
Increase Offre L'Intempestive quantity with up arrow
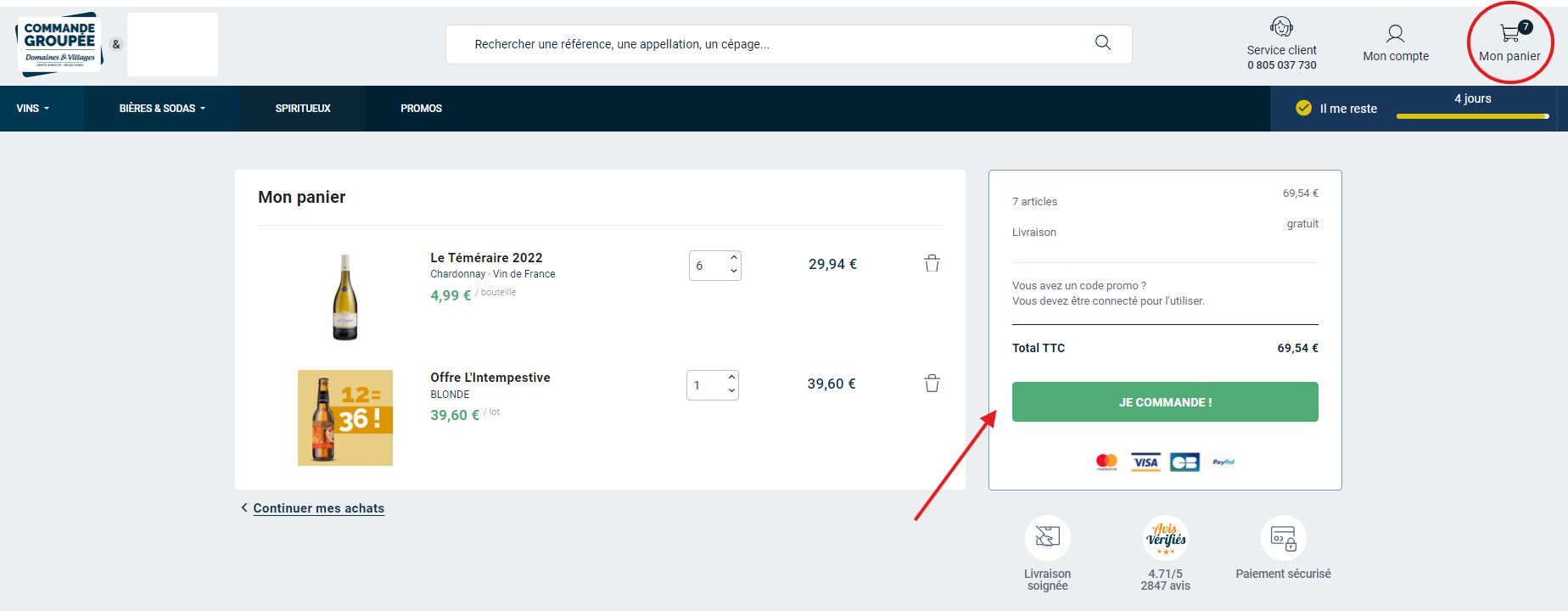(731, 378)
